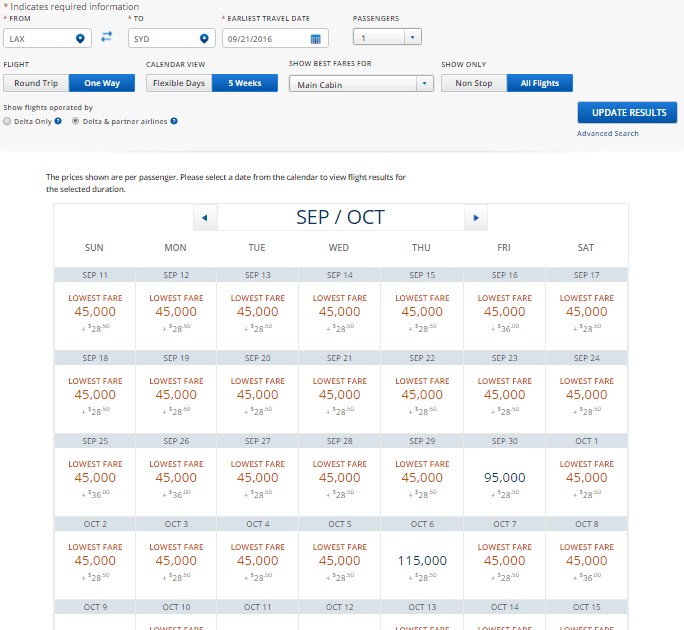Pick the SEP 24 lowest fare

tap(586, 398)
